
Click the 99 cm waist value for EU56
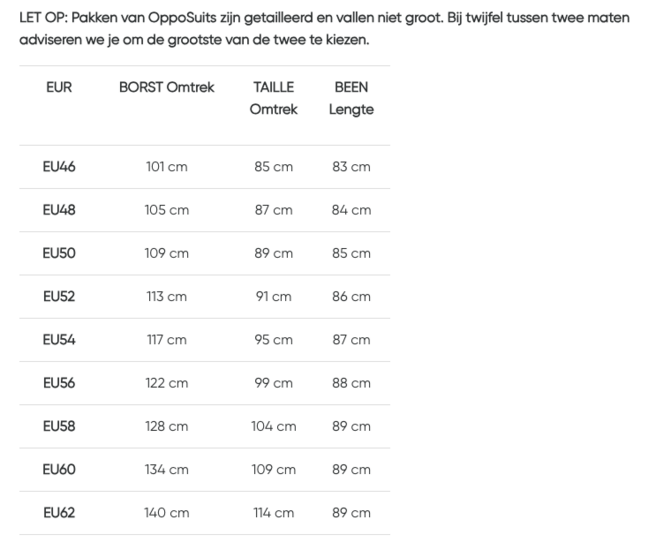click(273, 383)
